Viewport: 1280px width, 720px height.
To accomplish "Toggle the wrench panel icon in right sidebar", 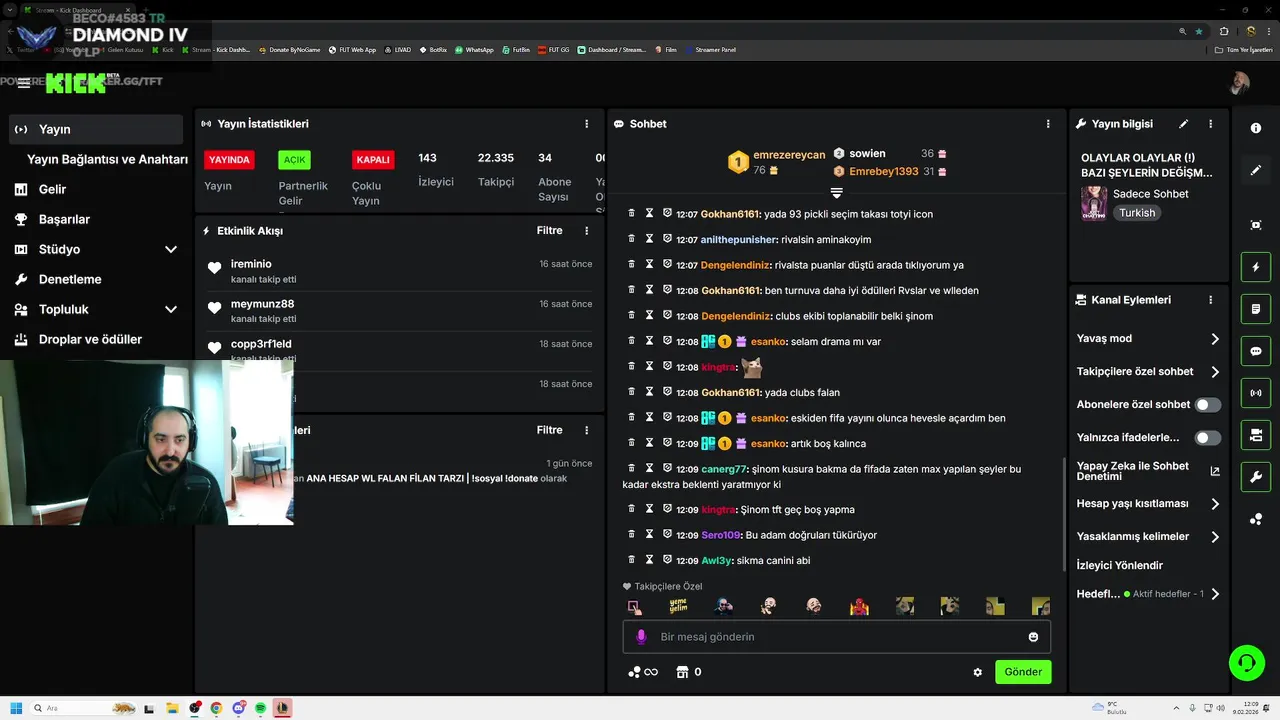I will [1256, 477].
